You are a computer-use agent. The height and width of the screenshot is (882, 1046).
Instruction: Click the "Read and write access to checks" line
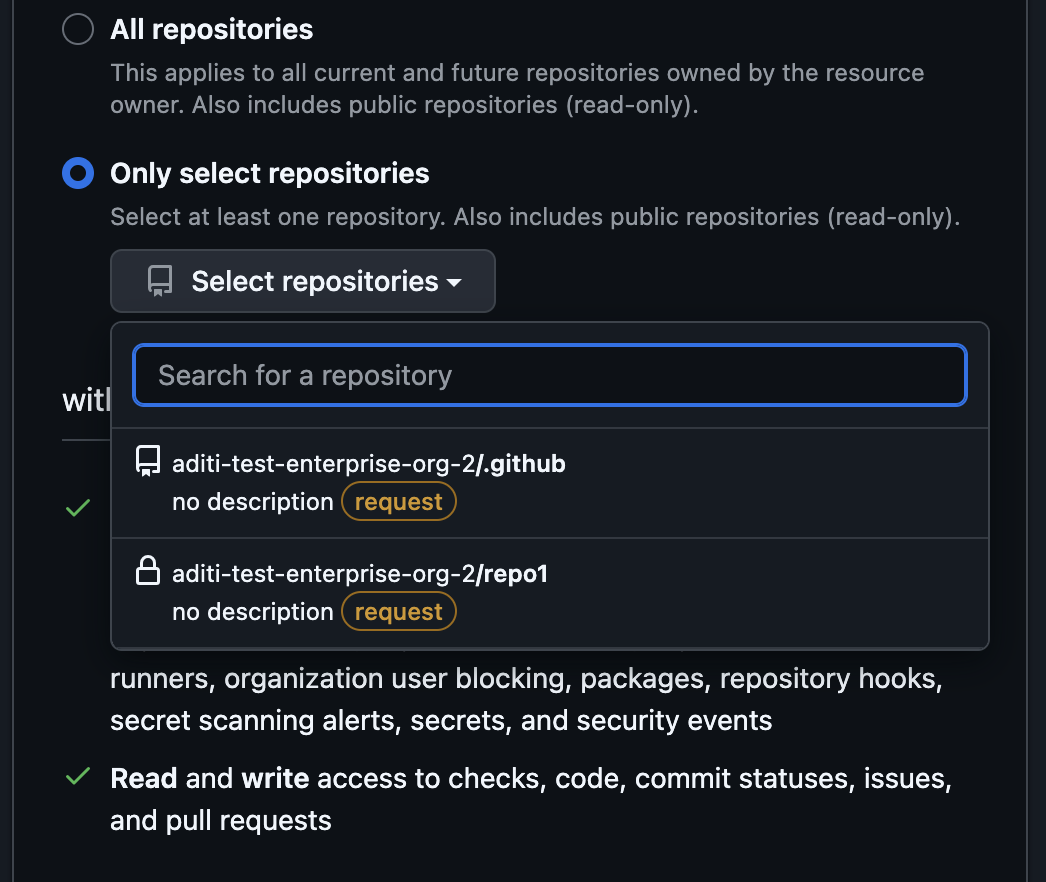pos(530,779)
